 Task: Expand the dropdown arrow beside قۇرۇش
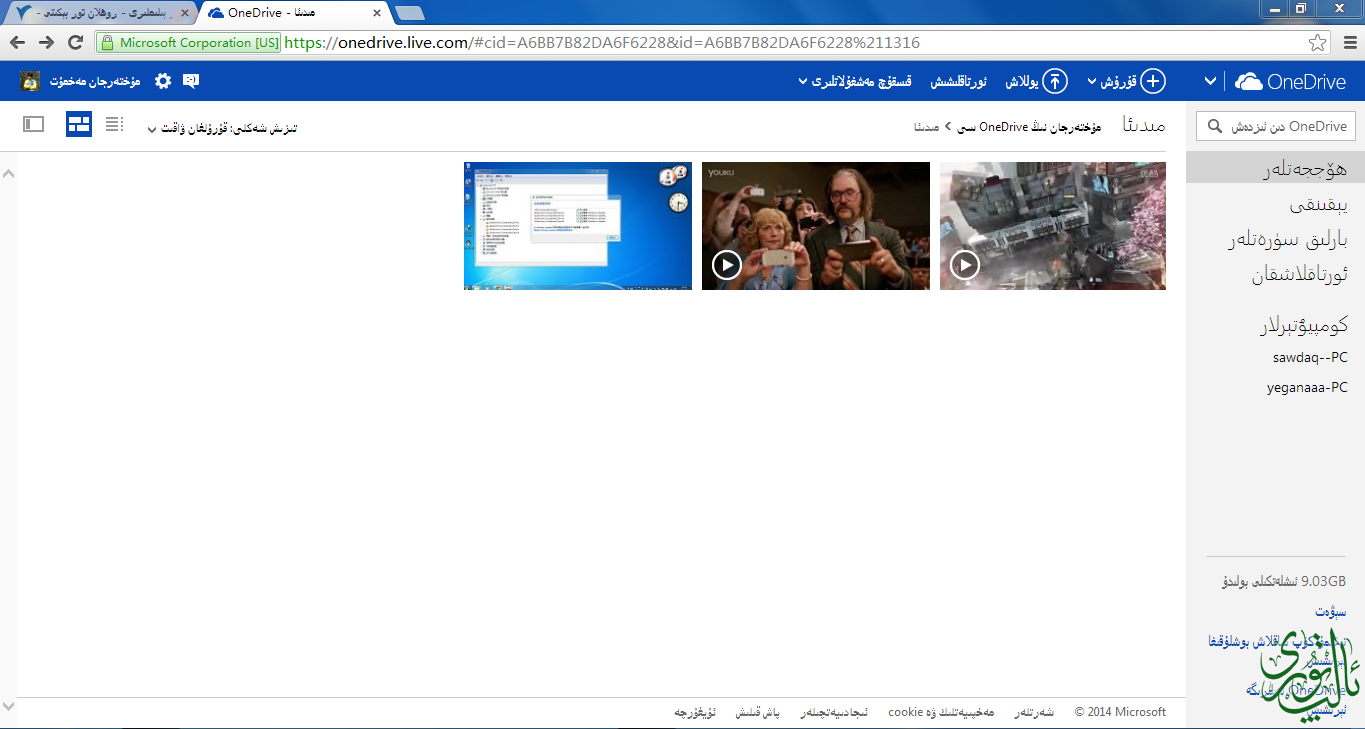[1092, 81]
